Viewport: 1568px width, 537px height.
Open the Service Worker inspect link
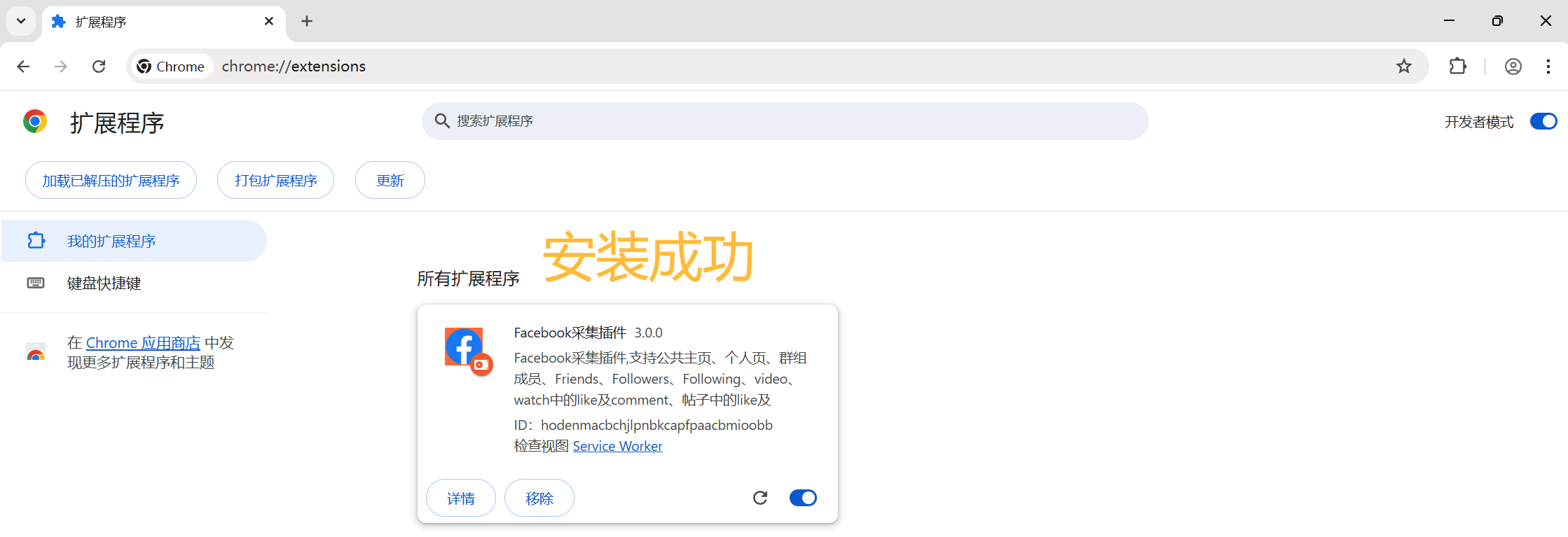617,446
